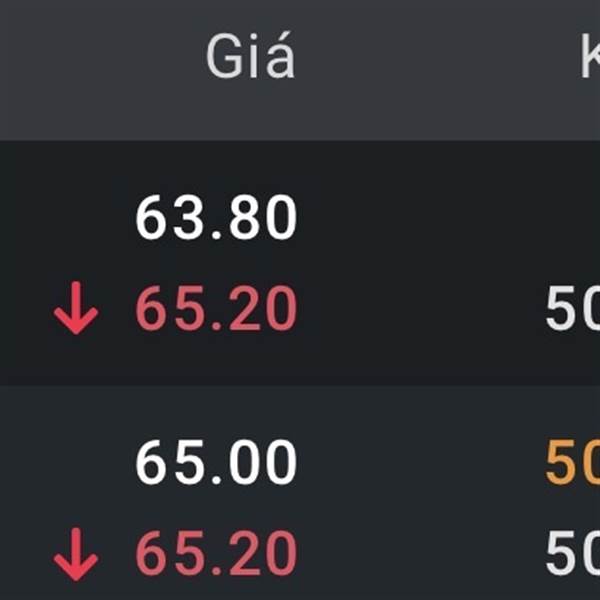Click the partially visible K column header
This screenshot has height=600, width=600.
pyautogui.click(x=590, y=56)
